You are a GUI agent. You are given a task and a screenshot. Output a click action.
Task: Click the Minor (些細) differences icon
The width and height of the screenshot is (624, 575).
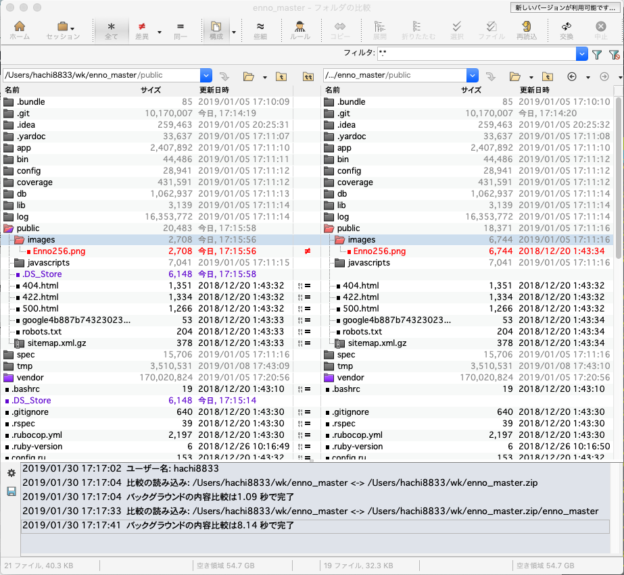coord(260,28)
